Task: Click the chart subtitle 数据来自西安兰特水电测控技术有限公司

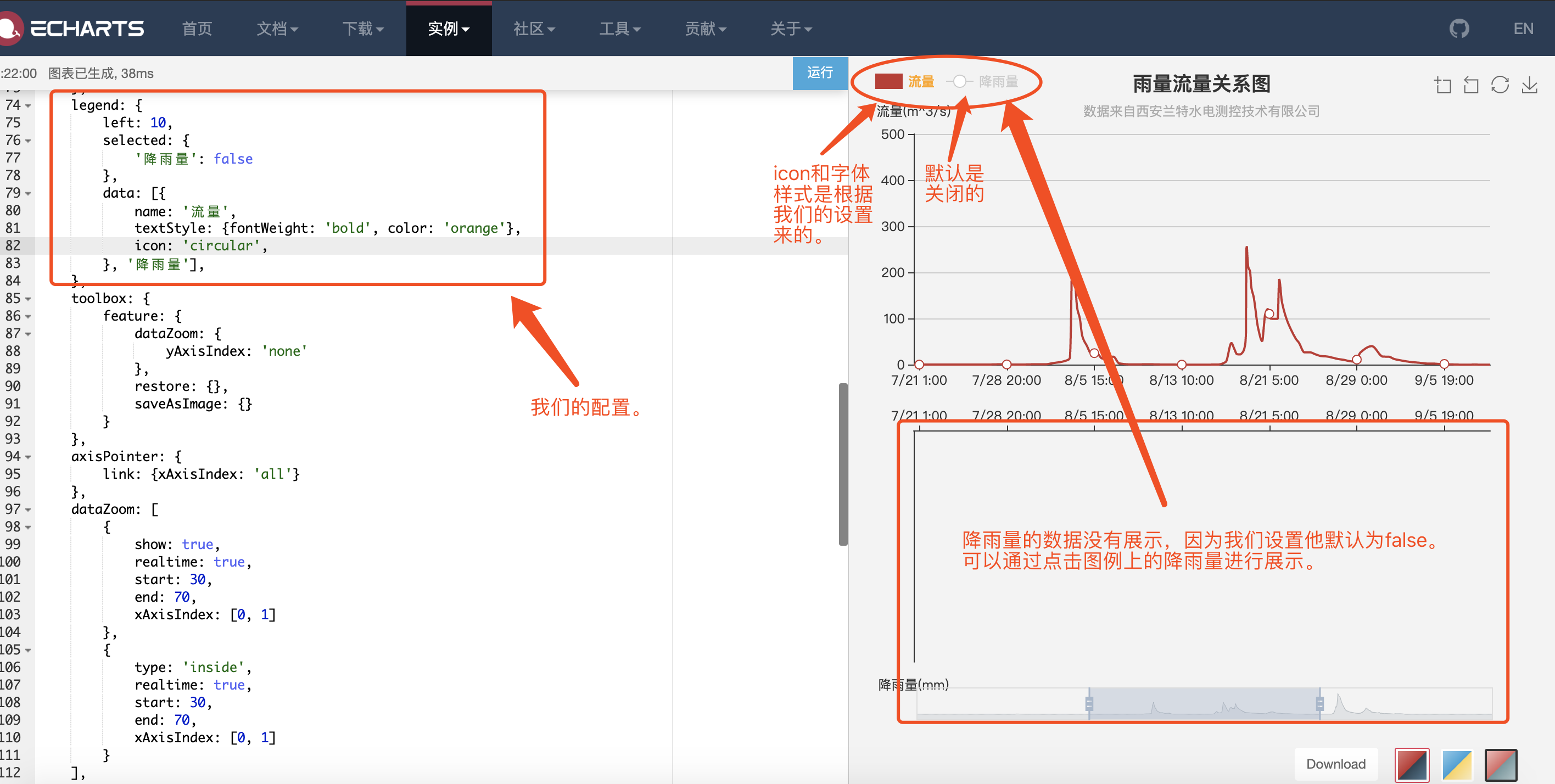Action: tap(1201, 111)
